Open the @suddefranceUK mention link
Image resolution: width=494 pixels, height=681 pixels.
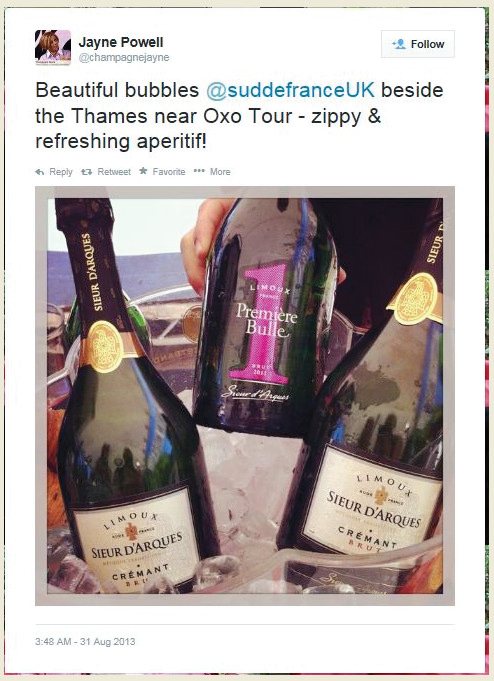click(290, 90)
